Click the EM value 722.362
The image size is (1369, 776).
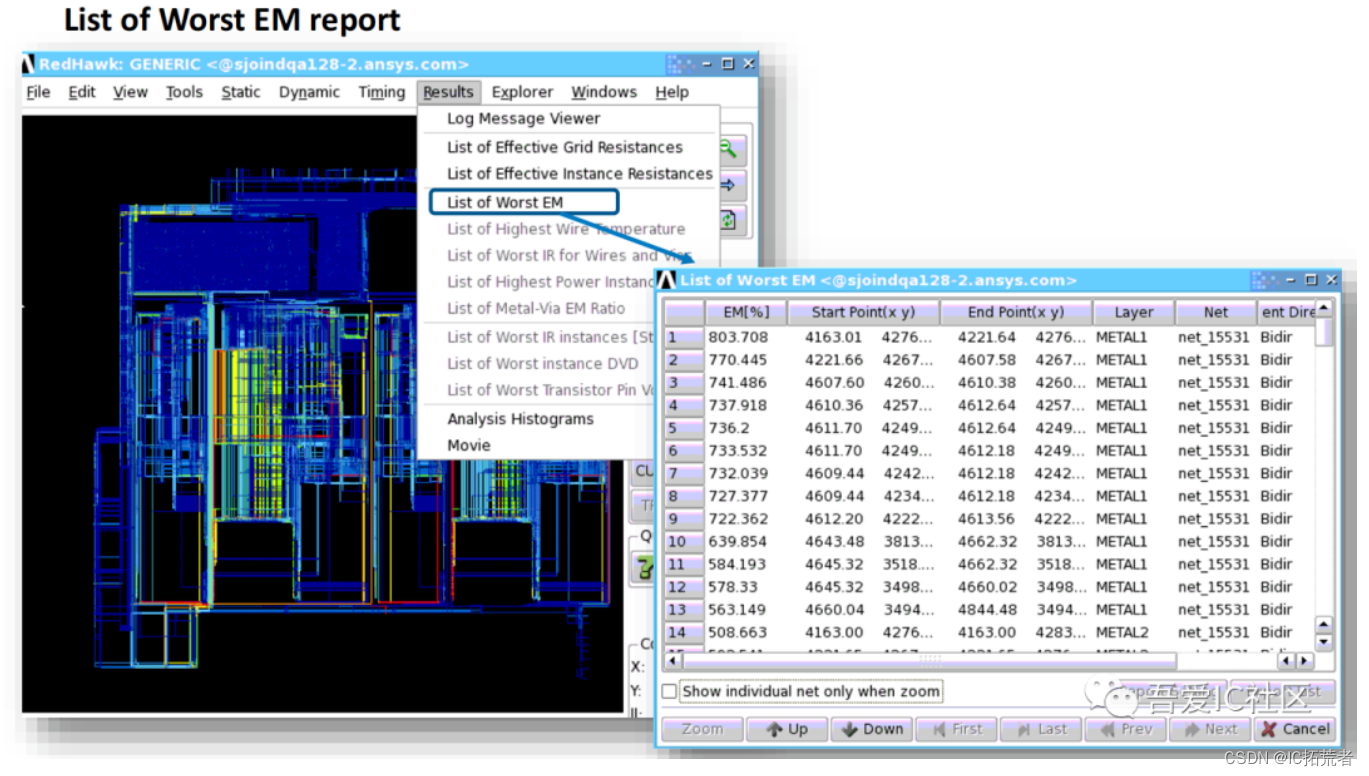click(738, 518)
